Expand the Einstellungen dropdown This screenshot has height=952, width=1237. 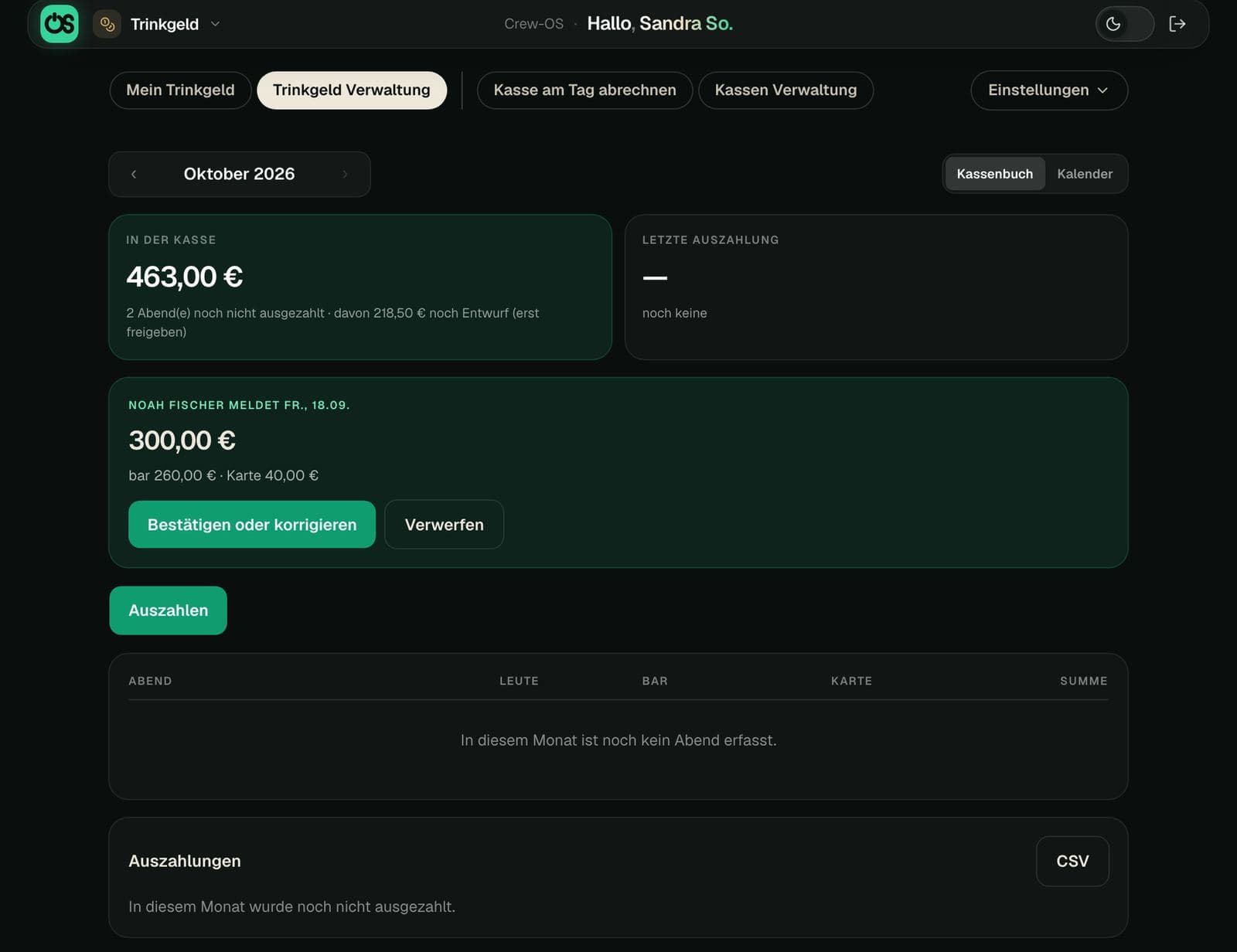1049,90
